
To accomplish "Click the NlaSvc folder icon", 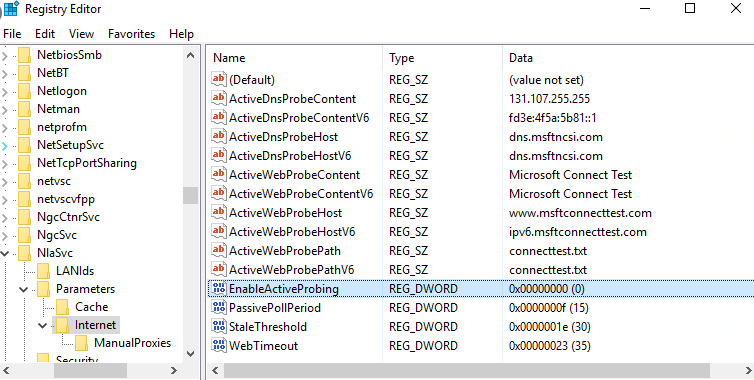I will pyautogui.click(x=25, y=253).
